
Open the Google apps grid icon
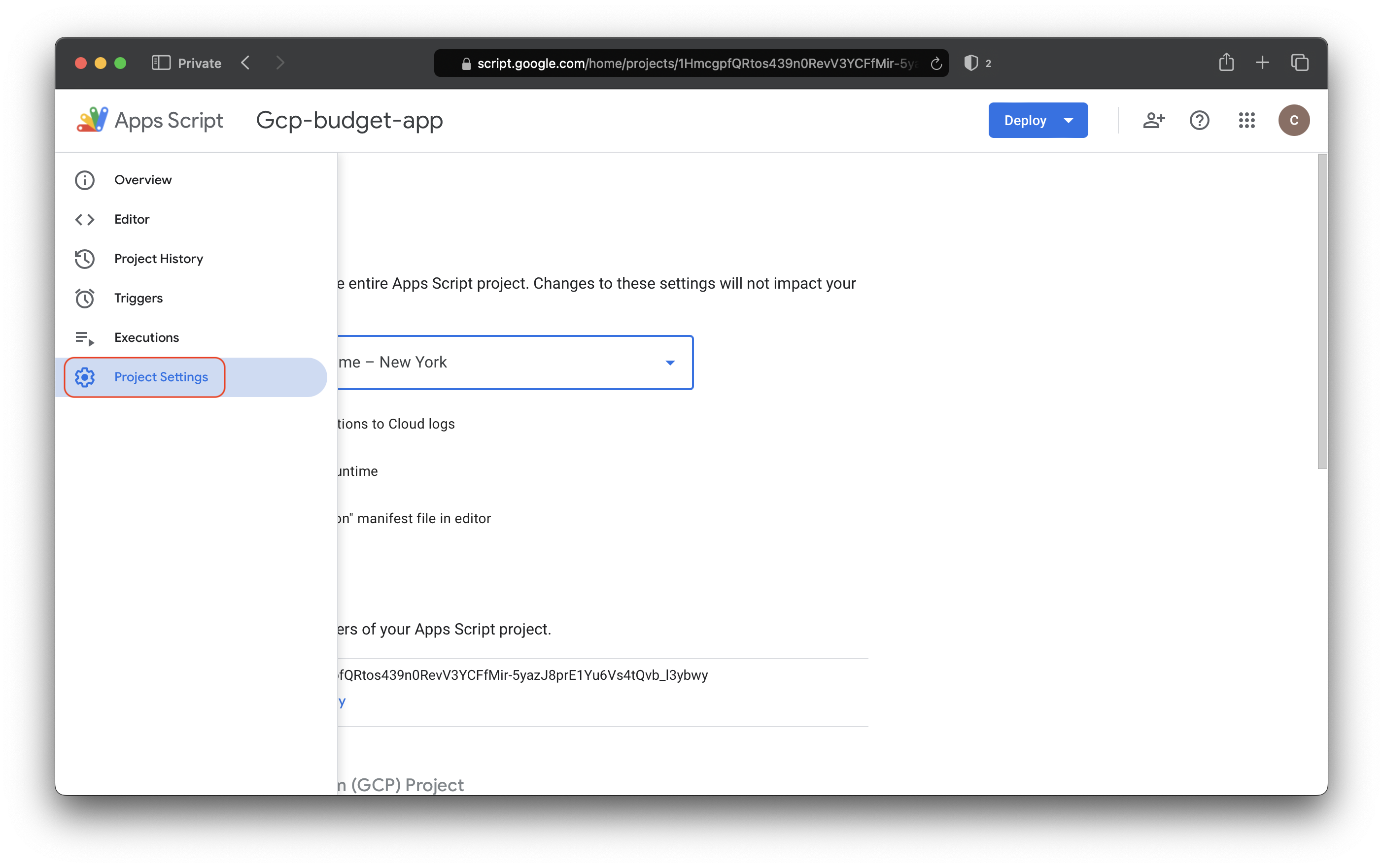pos(1246,121)
